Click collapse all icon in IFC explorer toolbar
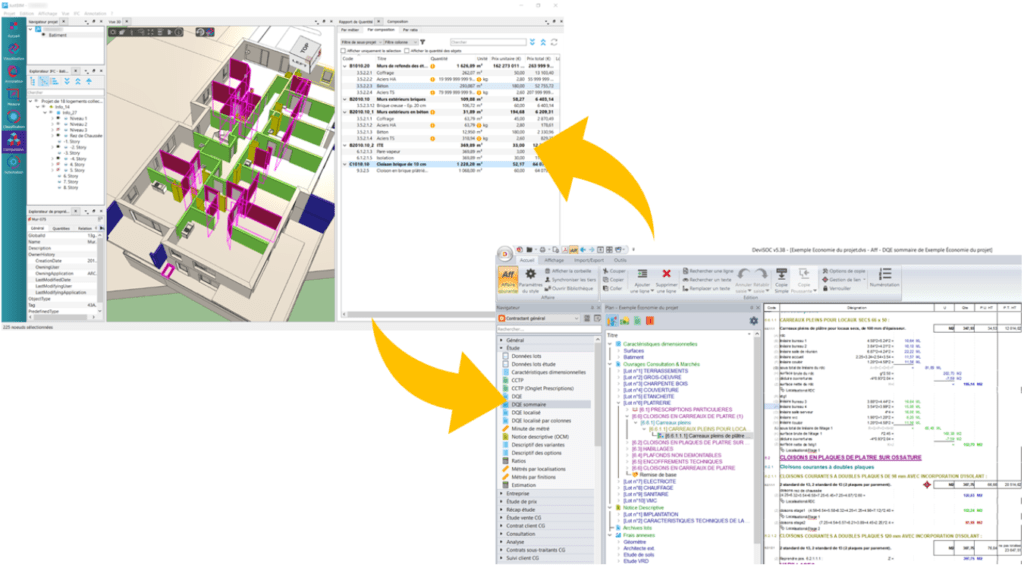Viewport: 1024px width, 568px height. point(78,82)
